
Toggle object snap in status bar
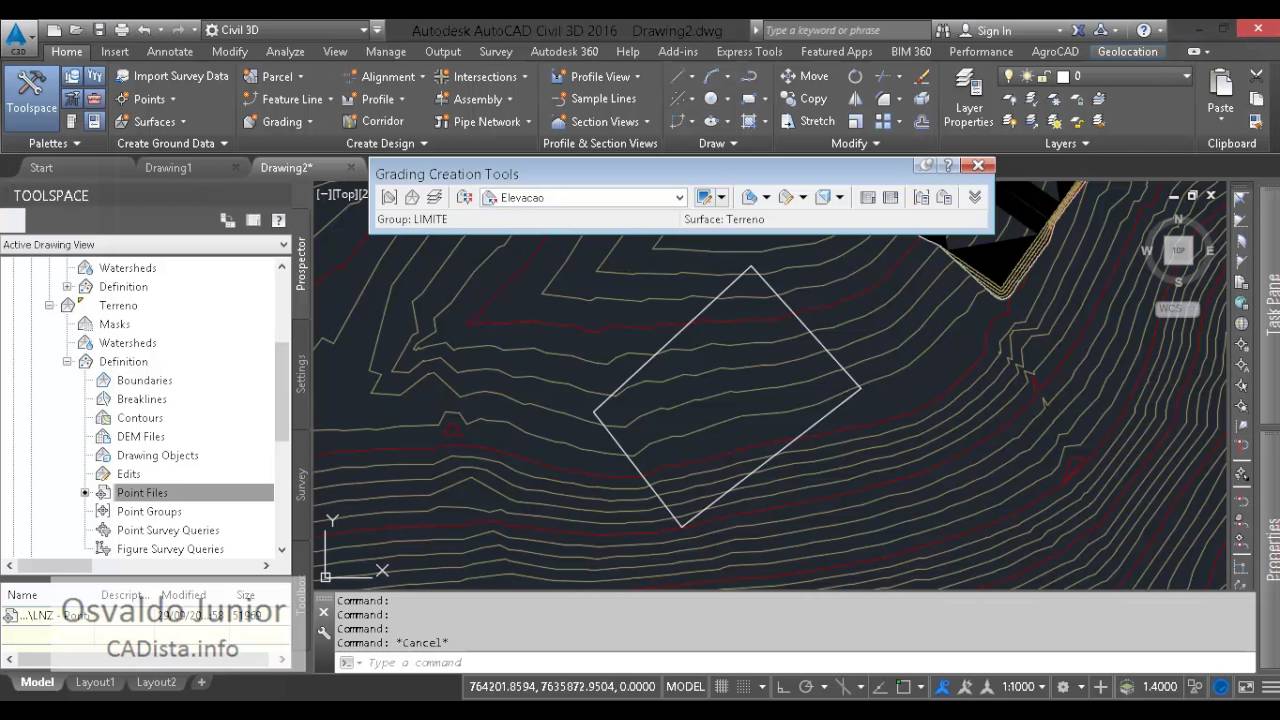click(x=903, y=687)
